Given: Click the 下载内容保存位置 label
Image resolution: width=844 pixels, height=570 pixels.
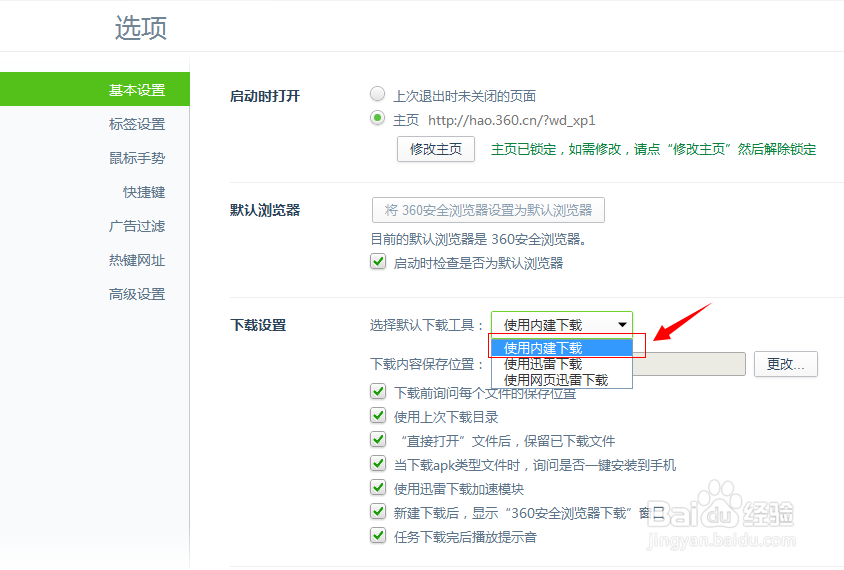Looking at the screenshot, I should pyautogui.click(x=426, y=364).
